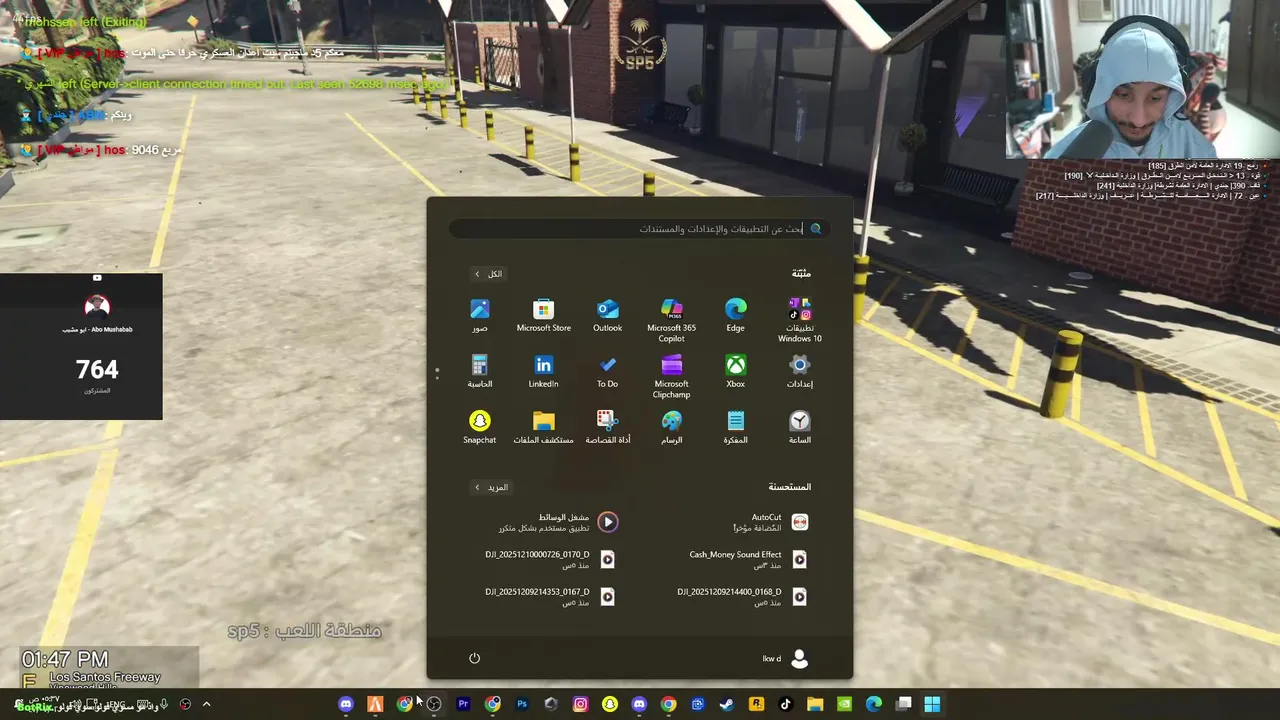Open file DJI_20251210000726_0170_D
Image resolution: width=1280 pixels, height=720 pixels.
click(551, 559)
